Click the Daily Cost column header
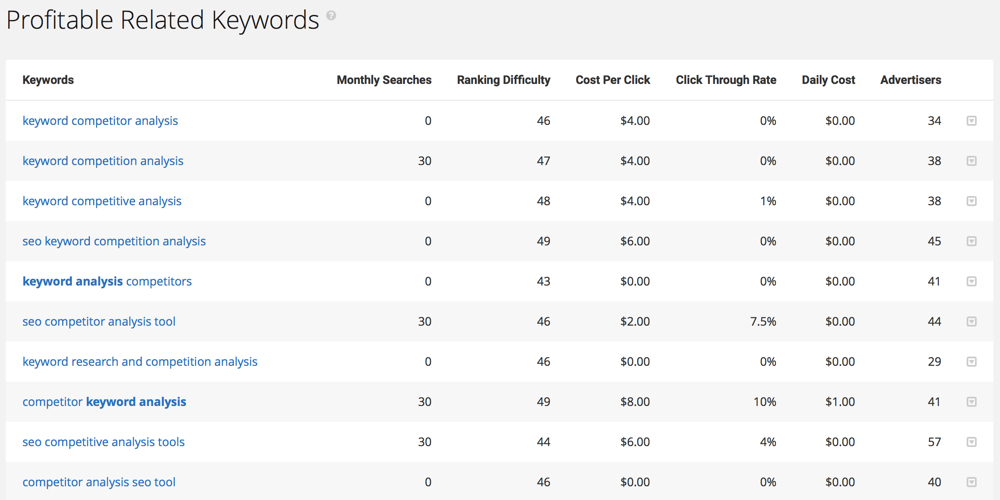The image size is (1000, 500). [x=828, y=80]
